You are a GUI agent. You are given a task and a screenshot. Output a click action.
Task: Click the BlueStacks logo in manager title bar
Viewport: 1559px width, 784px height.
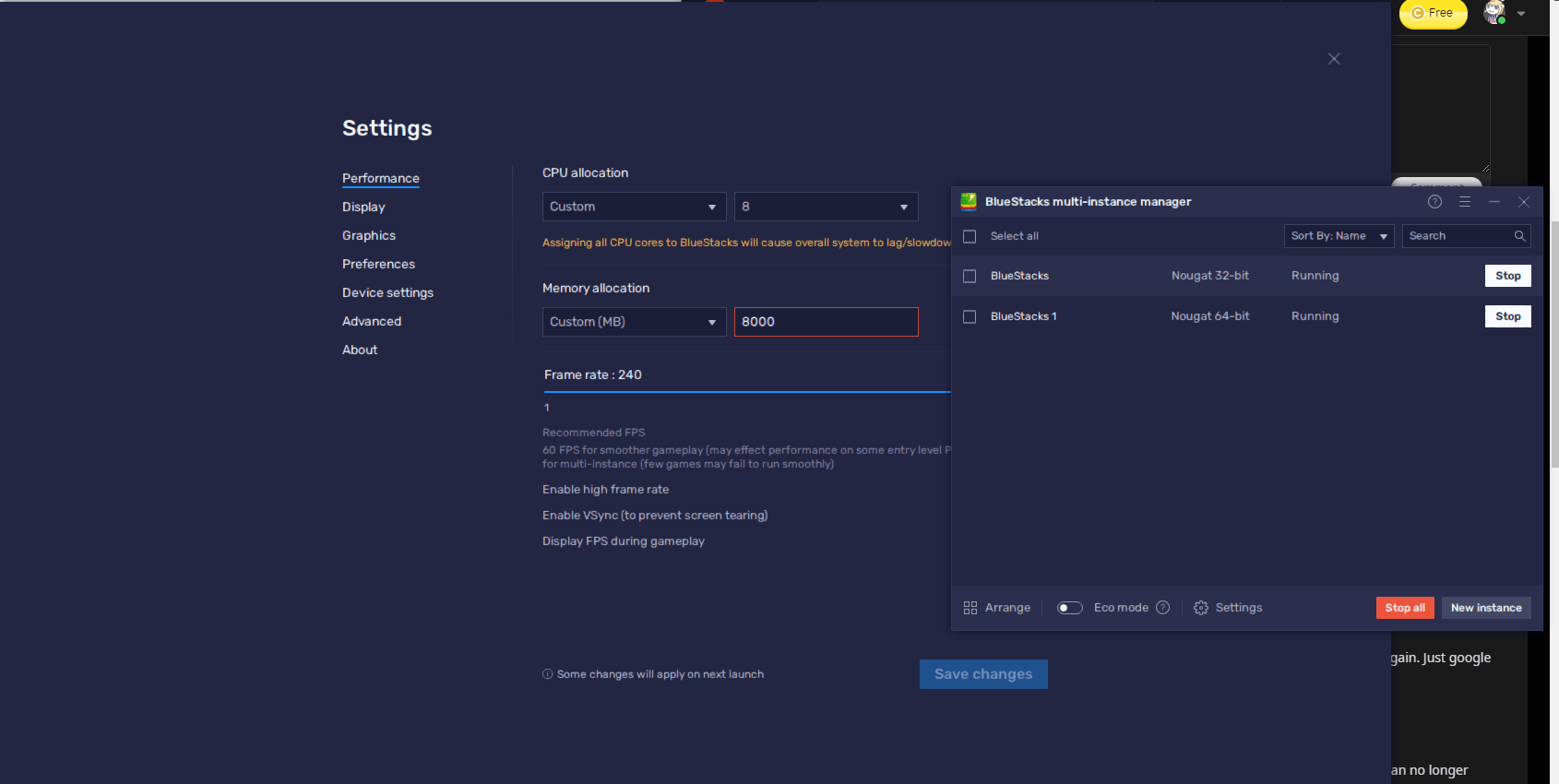coord(969,201)
